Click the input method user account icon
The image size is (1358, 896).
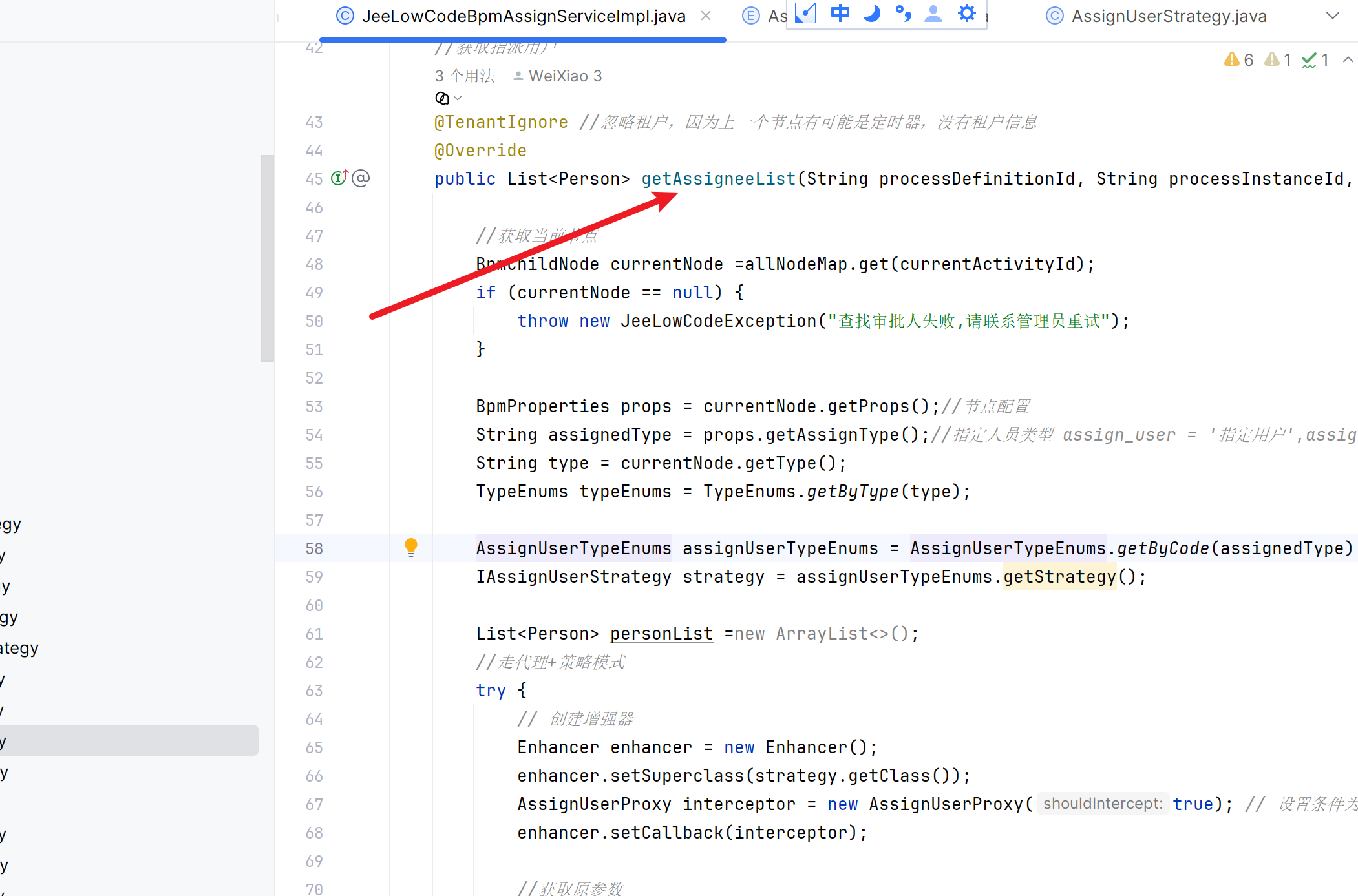click(x=933, y=14)
